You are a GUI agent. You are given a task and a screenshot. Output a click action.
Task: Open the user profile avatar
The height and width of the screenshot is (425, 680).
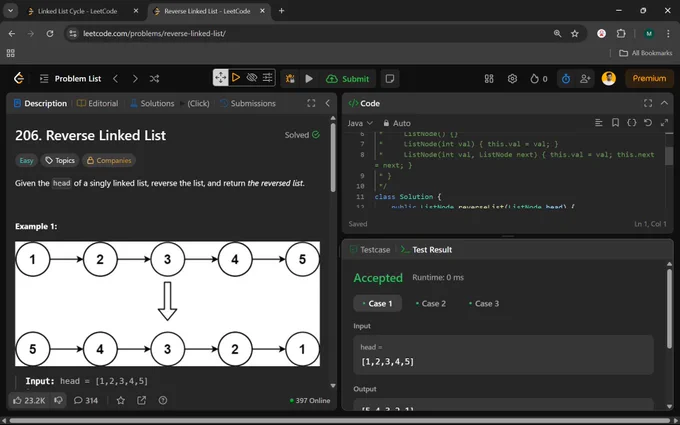pyautogui.click(x=608, y=78)
